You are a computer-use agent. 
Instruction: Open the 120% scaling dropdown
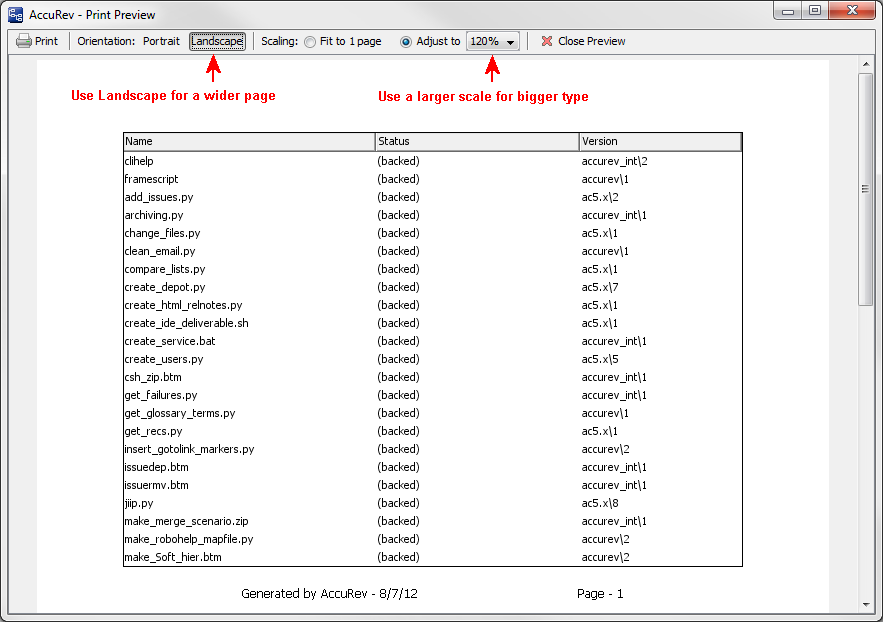pyautogui.click(x=493, y=42)
